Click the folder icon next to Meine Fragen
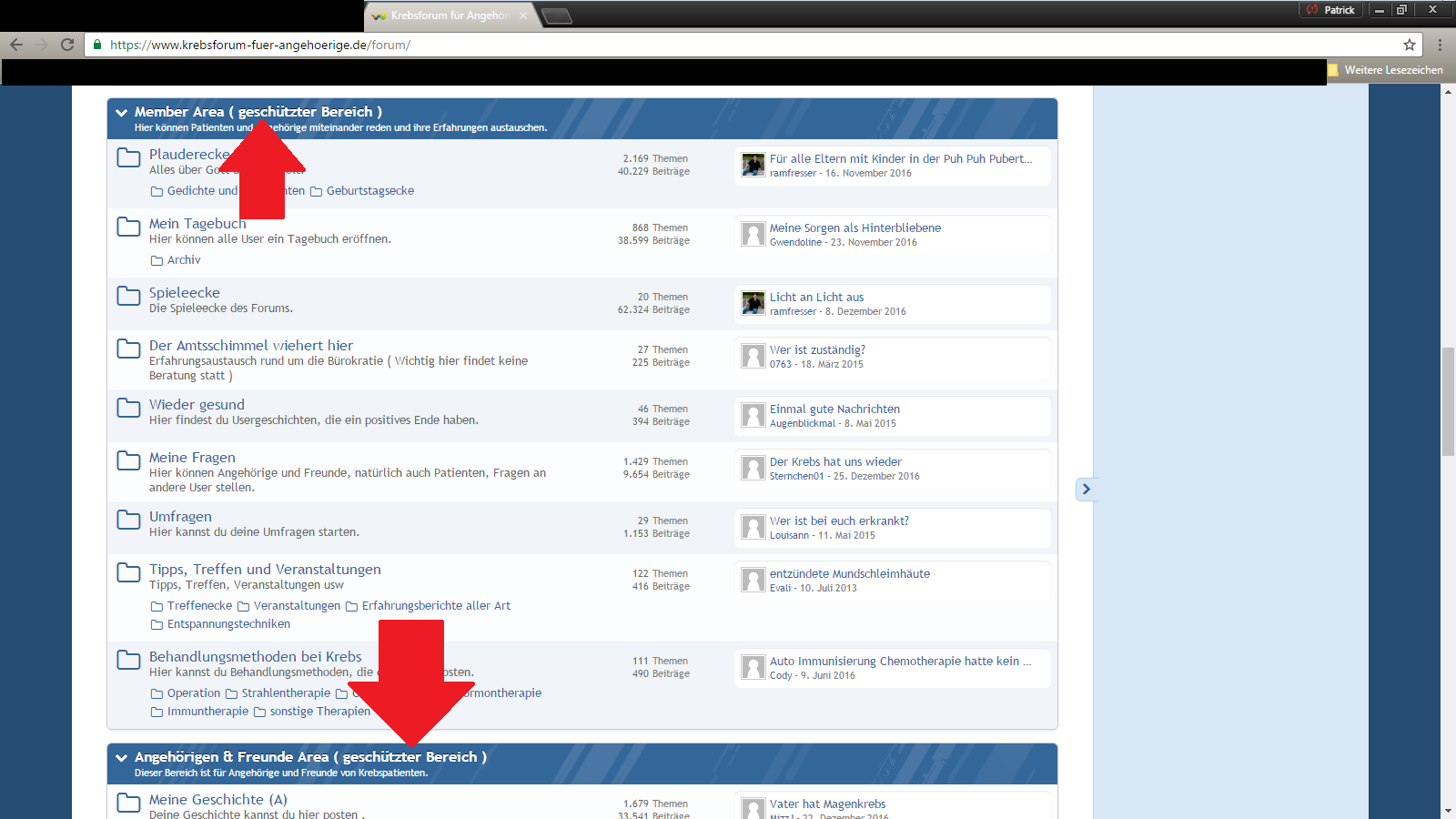This screenshot has width=1456, height=819. click(x=128, y=460)
